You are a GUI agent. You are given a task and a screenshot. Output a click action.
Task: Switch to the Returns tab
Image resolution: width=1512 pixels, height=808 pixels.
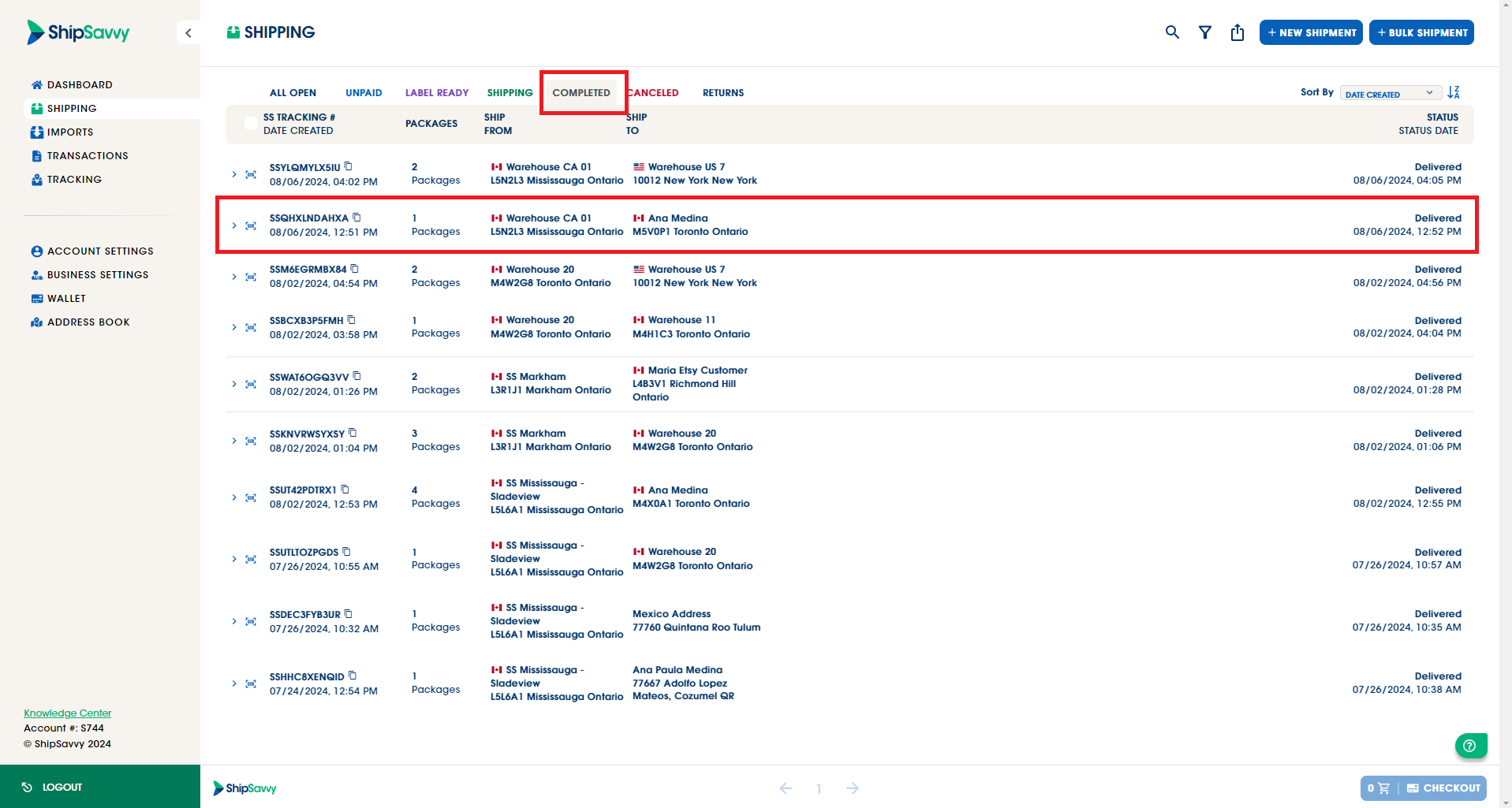tap(723, 93)
